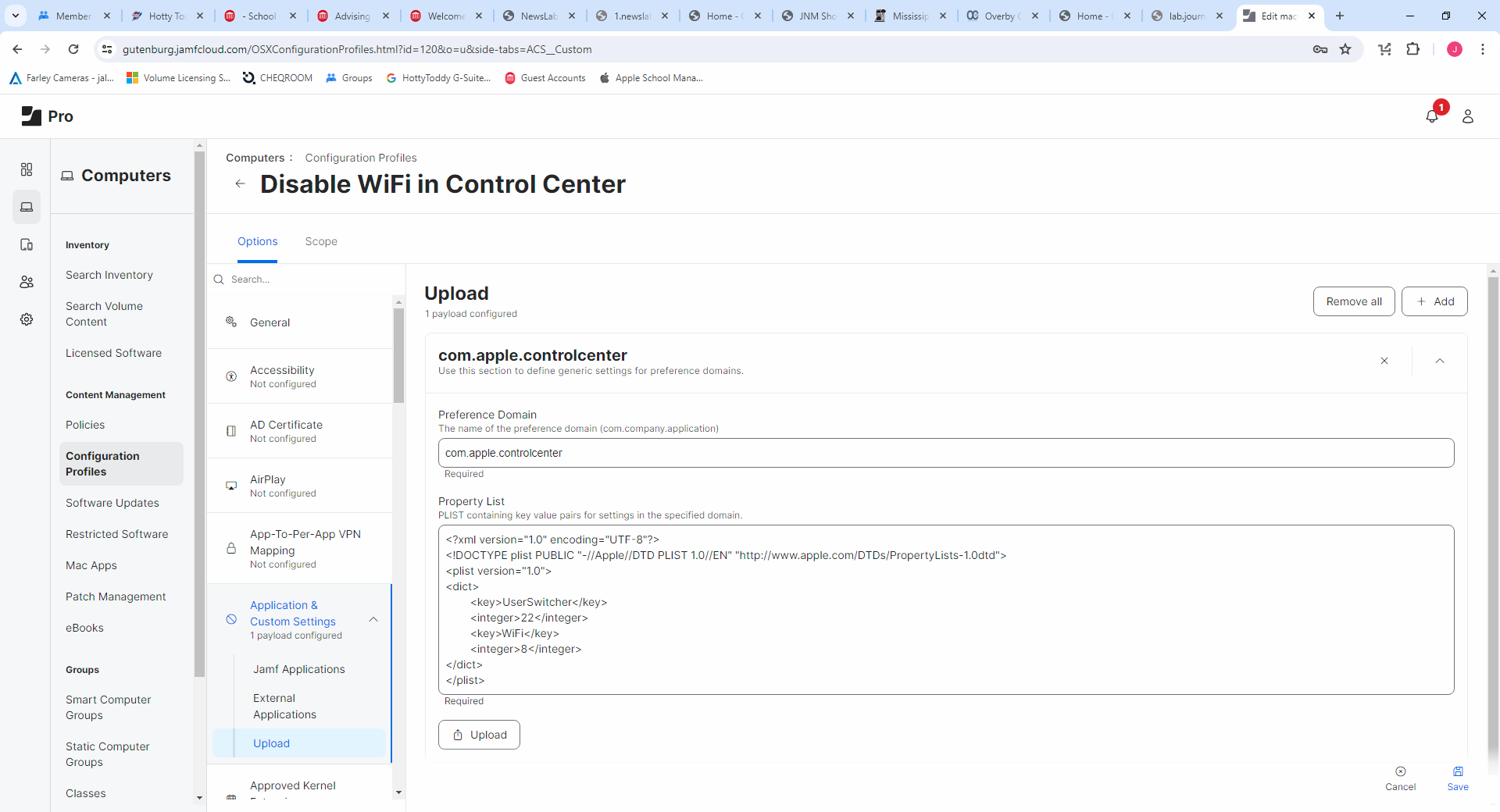
Task: Open the Guest Accounts bookmark
Action: (545, 78)
